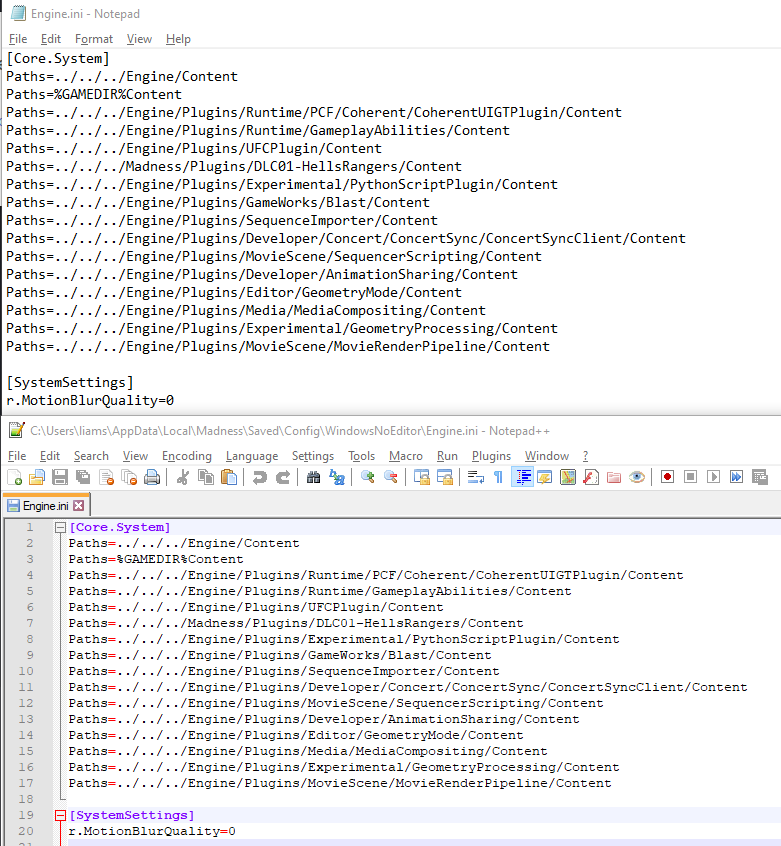The width and height of the screenshot is (781, 846).
Task: Click the DLC01-HellsRangers path line in Notepad++
Action: point(296,623)
